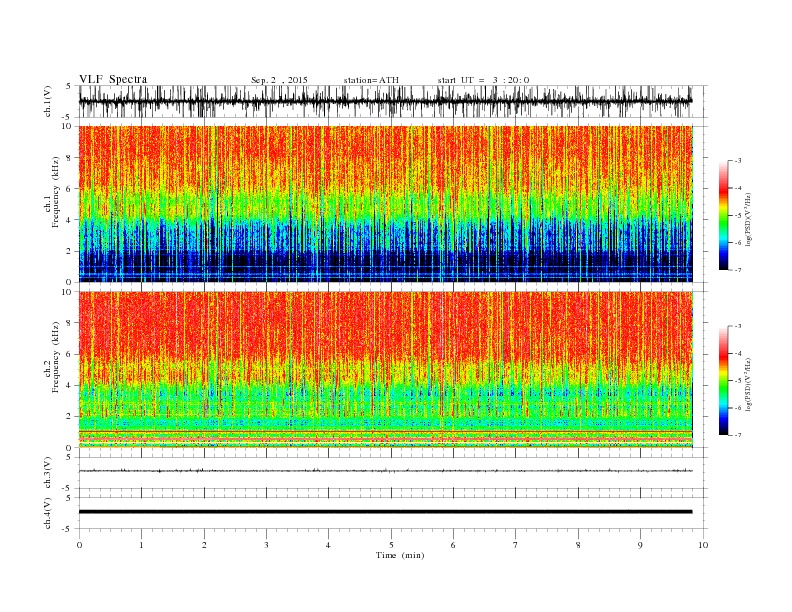Click time axis tick label "3"
This screenshot has width=792, height=612.
pos(266,545)
